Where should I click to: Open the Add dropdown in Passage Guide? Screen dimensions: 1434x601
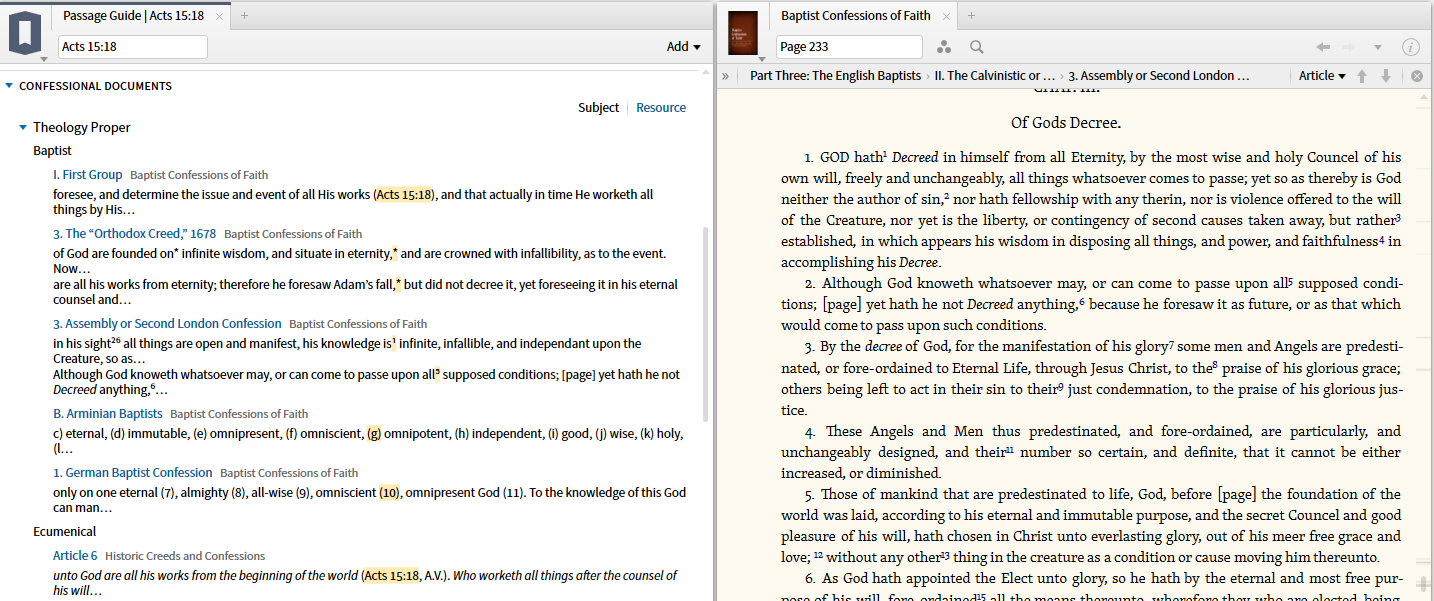684,47
